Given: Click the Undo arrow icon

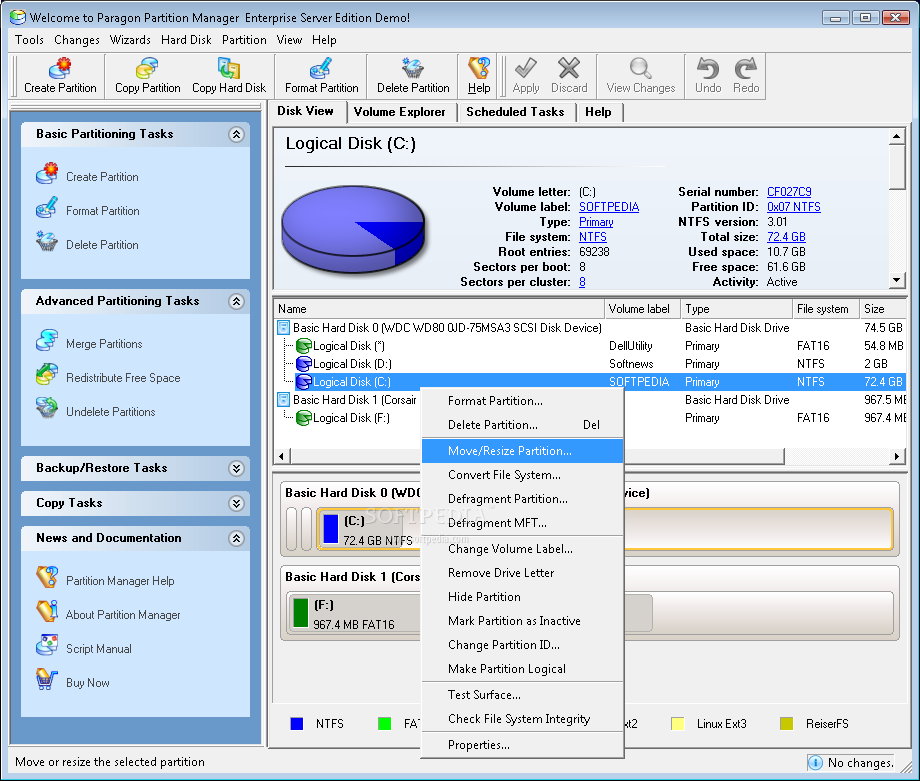Looking at the screenshot, I should pos(708,68).
